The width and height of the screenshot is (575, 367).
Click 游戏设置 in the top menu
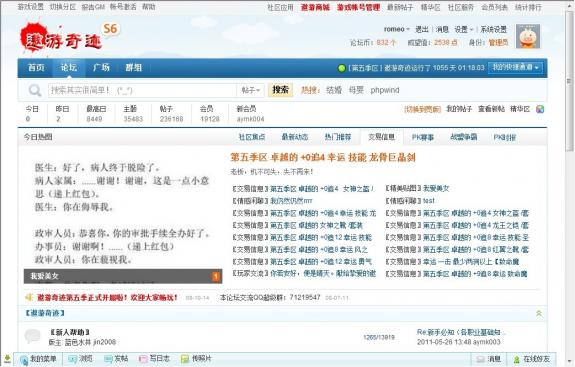point(30,7)
